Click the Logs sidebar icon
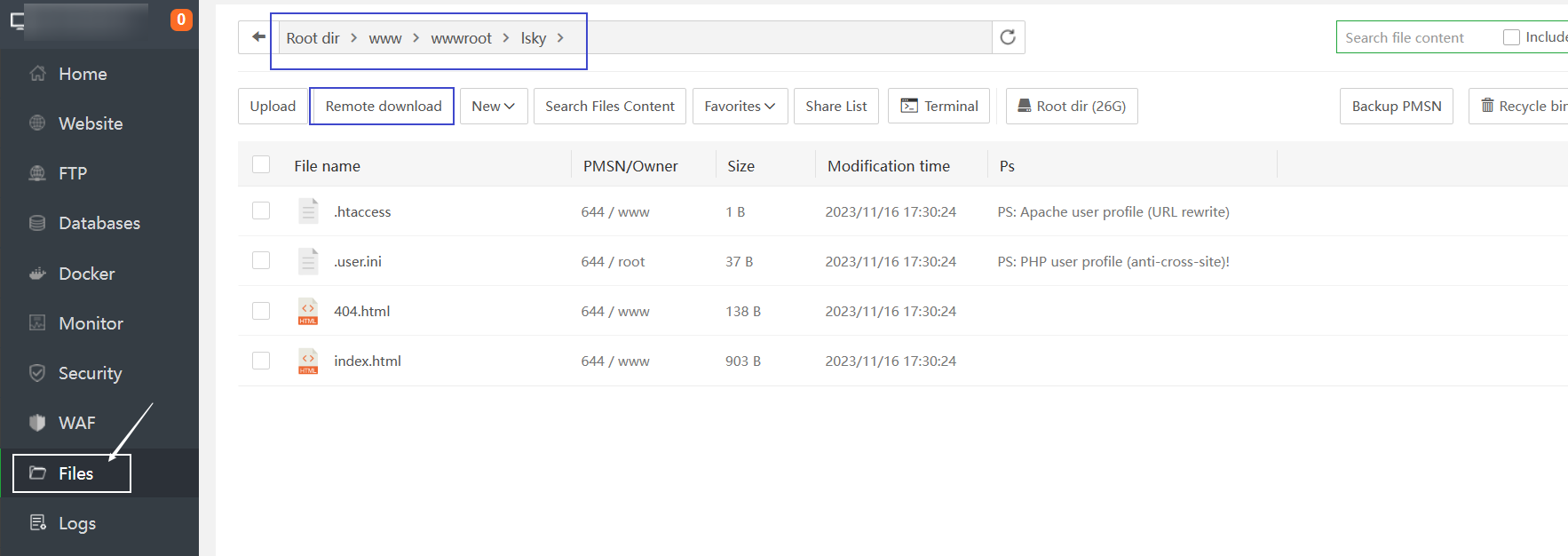Screen dimensions: 1568x556 [x=37, y=523]
